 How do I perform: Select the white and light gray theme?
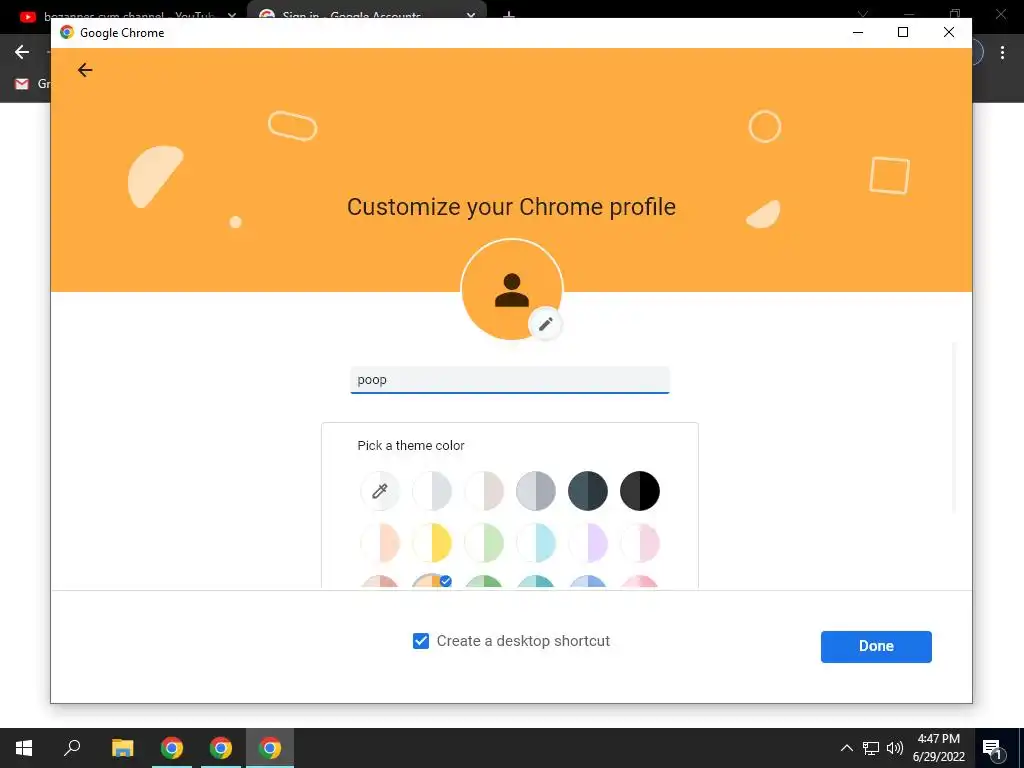tap(432, 490)
